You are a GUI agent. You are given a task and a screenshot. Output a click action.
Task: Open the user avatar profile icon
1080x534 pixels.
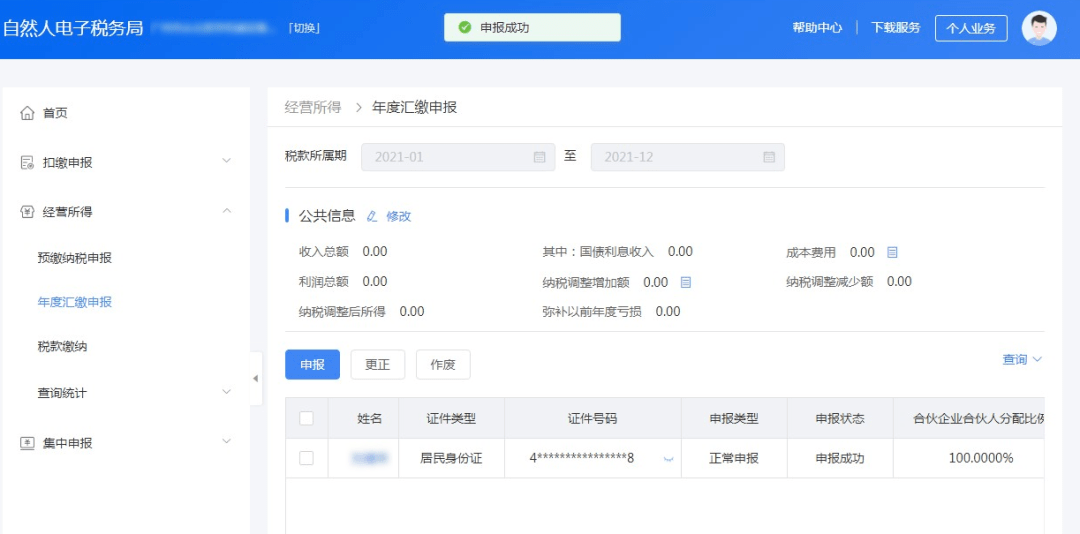tap(1039, 28)
